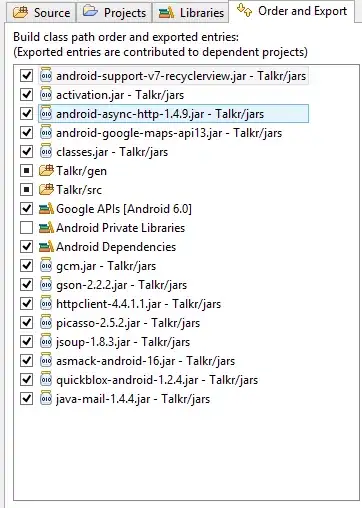Screen dimensions: 362x508
Task: Select Android Private Libraries entry
Action: (121, 228)
